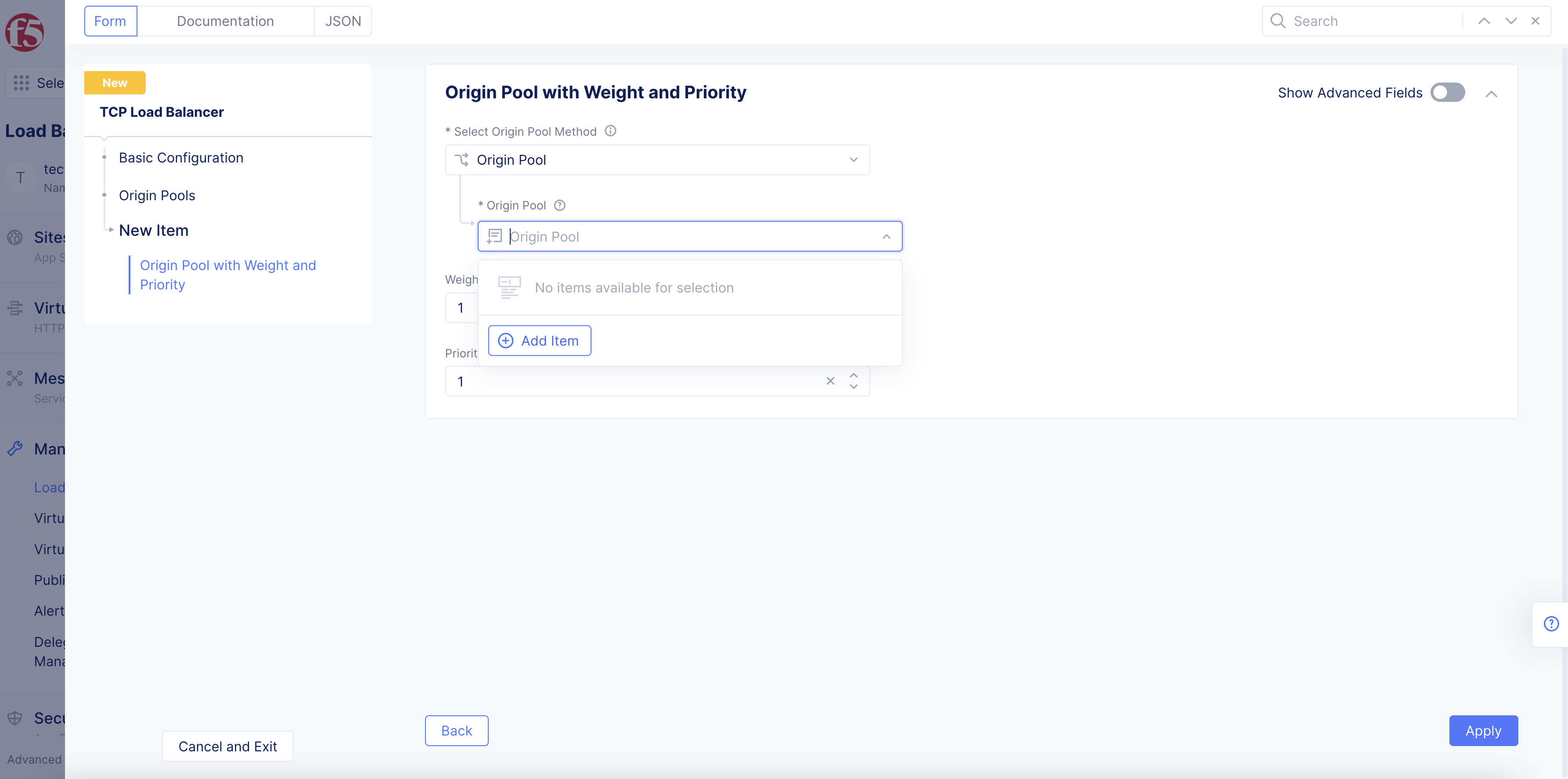Click the Security shield icon in sidebar
Screen dimensions: 1568x779
point(15,718)
